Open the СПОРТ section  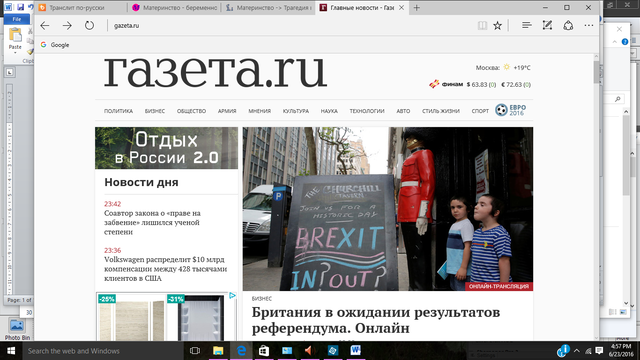[x=480, y=111]
